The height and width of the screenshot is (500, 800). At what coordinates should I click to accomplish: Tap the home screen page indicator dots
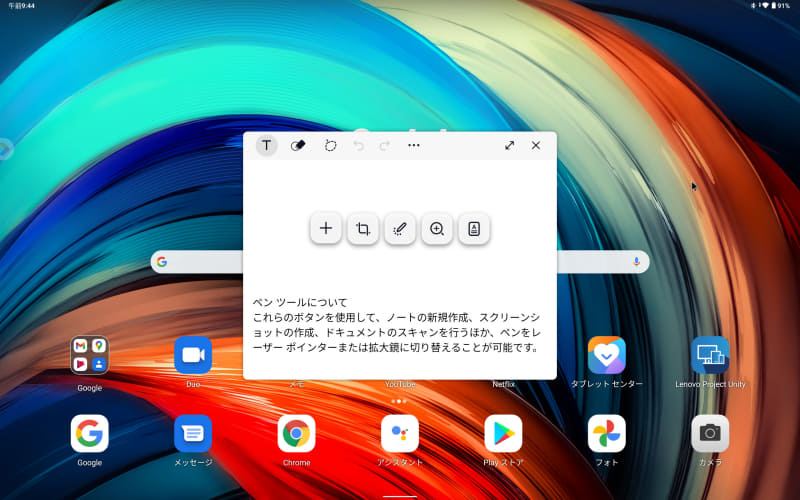[x=399, y=402]
